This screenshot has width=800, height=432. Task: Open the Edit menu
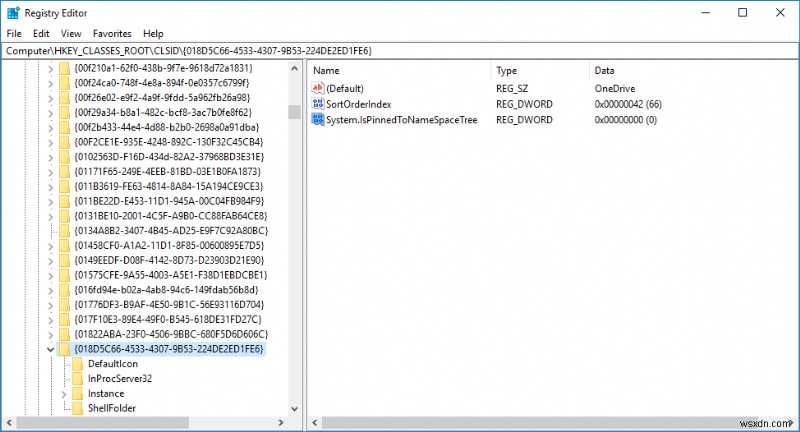41,34
